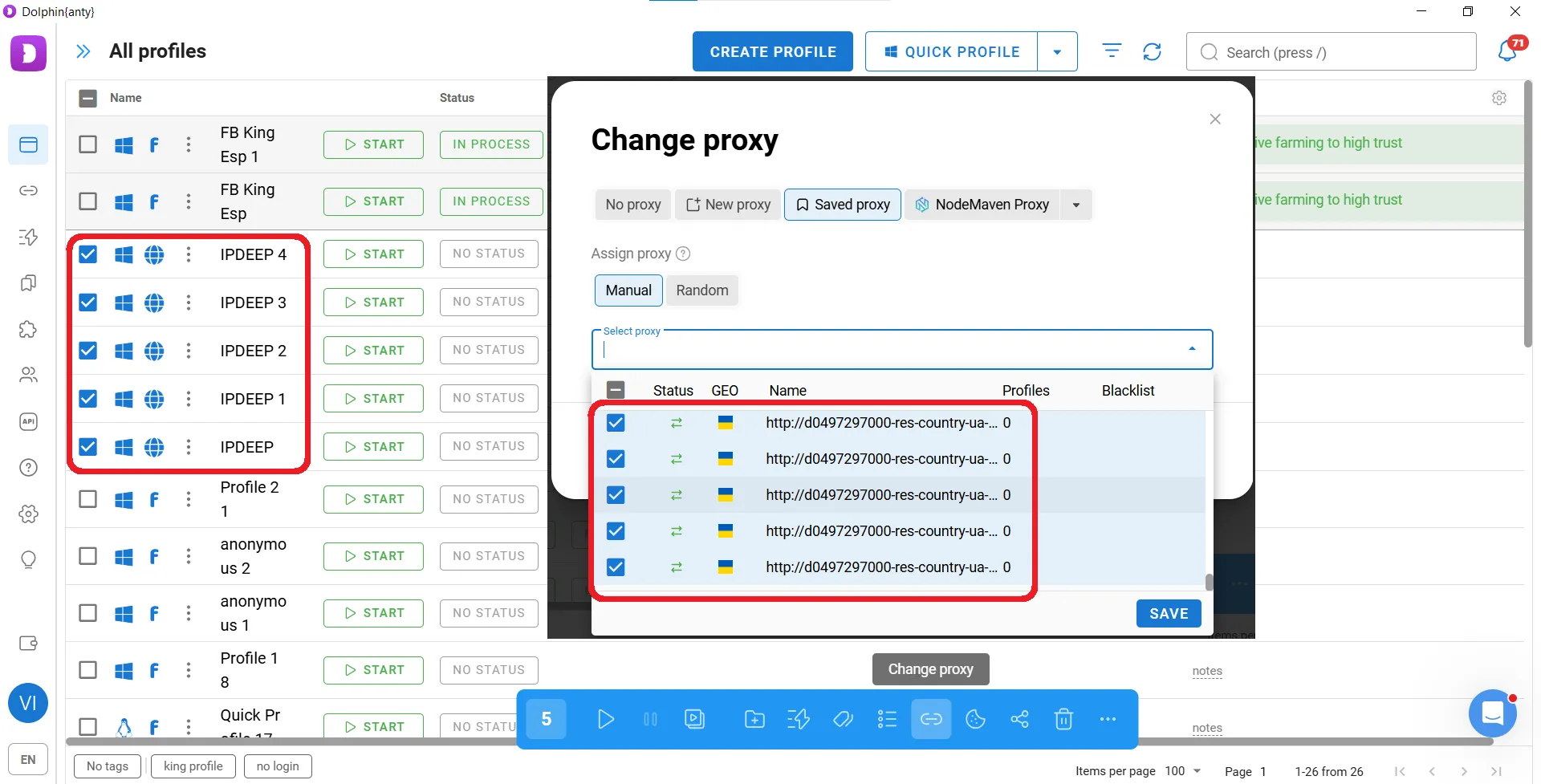Close the Change proxy dialog
This screenshot has height=784, width=1541.
1215,119
